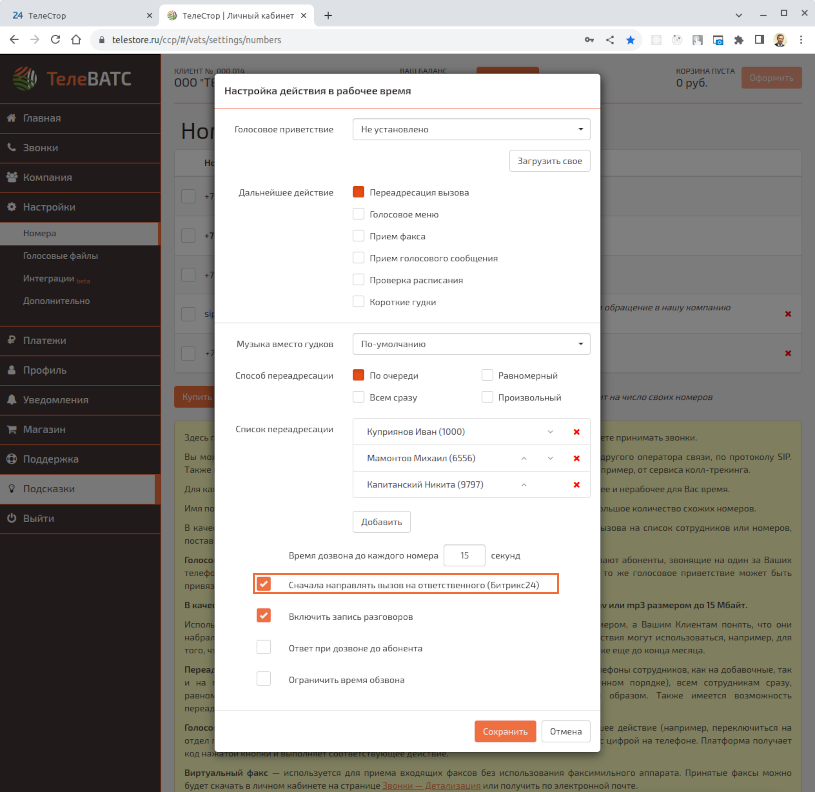Move Куприянов Иван down in list
Image resolution: width=815 pixels, height=792 pixels.
[550, 432]
